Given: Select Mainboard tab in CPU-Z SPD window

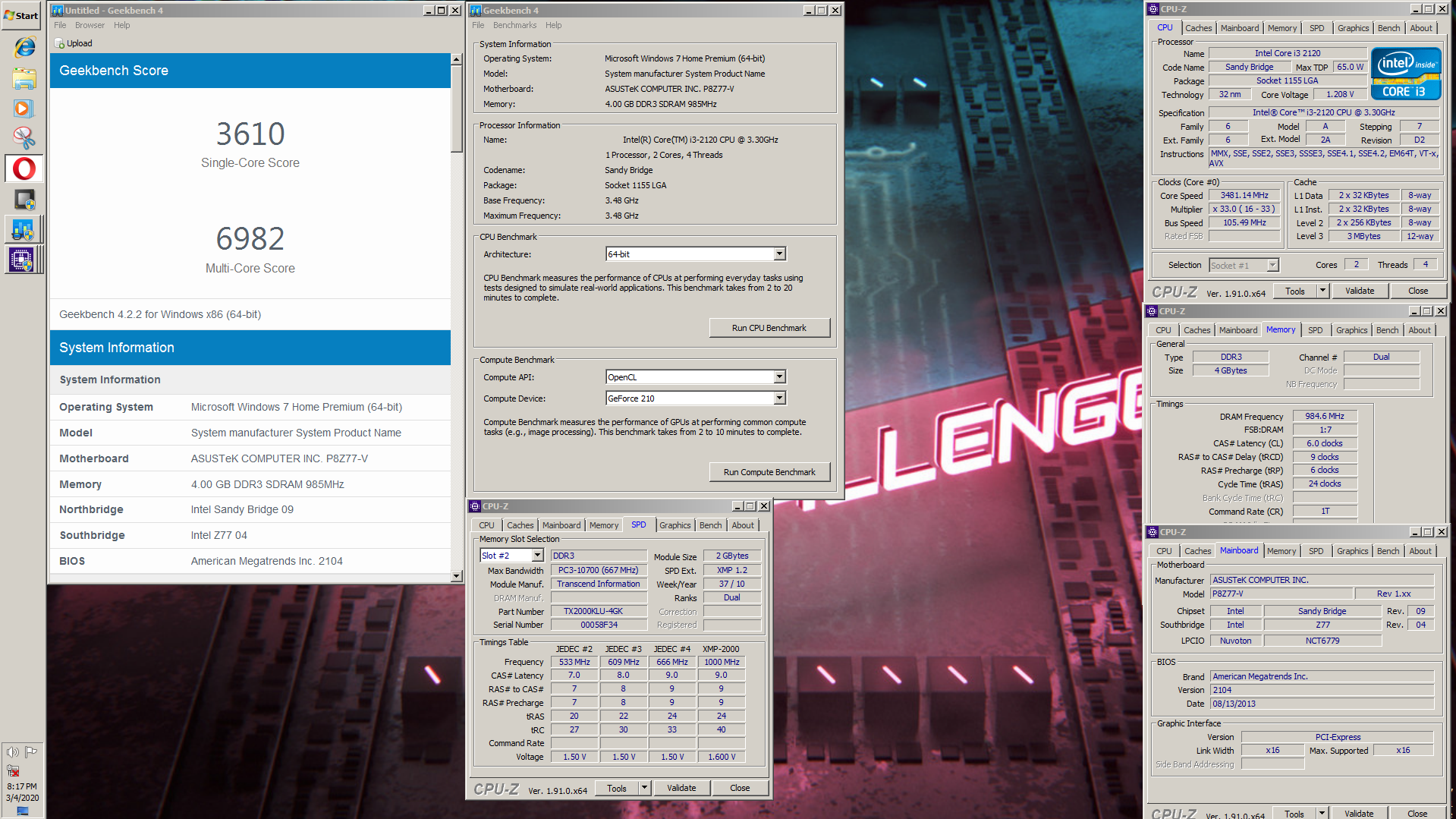Looking at the screenshot, I should pyautogui.click(x=561, y=525).
